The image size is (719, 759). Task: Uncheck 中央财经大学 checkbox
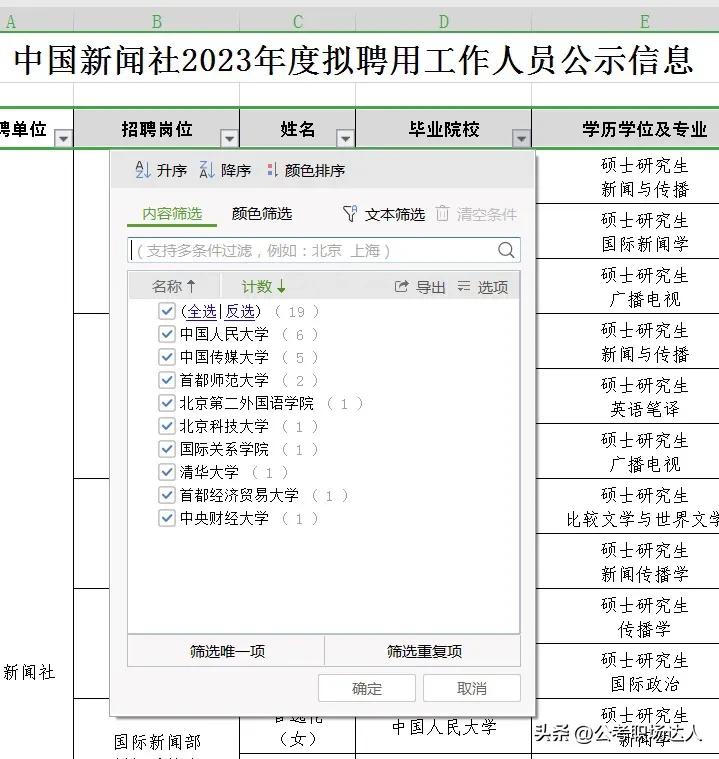167,518
